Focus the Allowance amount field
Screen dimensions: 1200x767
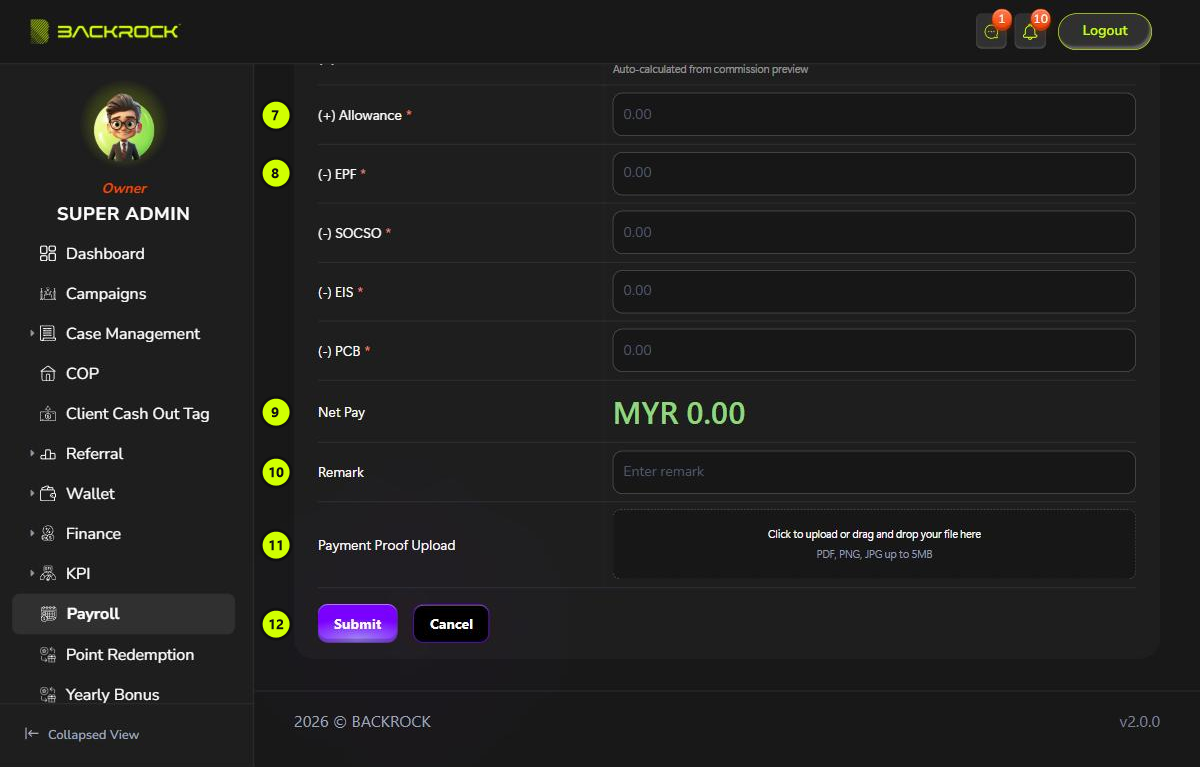(x=874, y=114)
